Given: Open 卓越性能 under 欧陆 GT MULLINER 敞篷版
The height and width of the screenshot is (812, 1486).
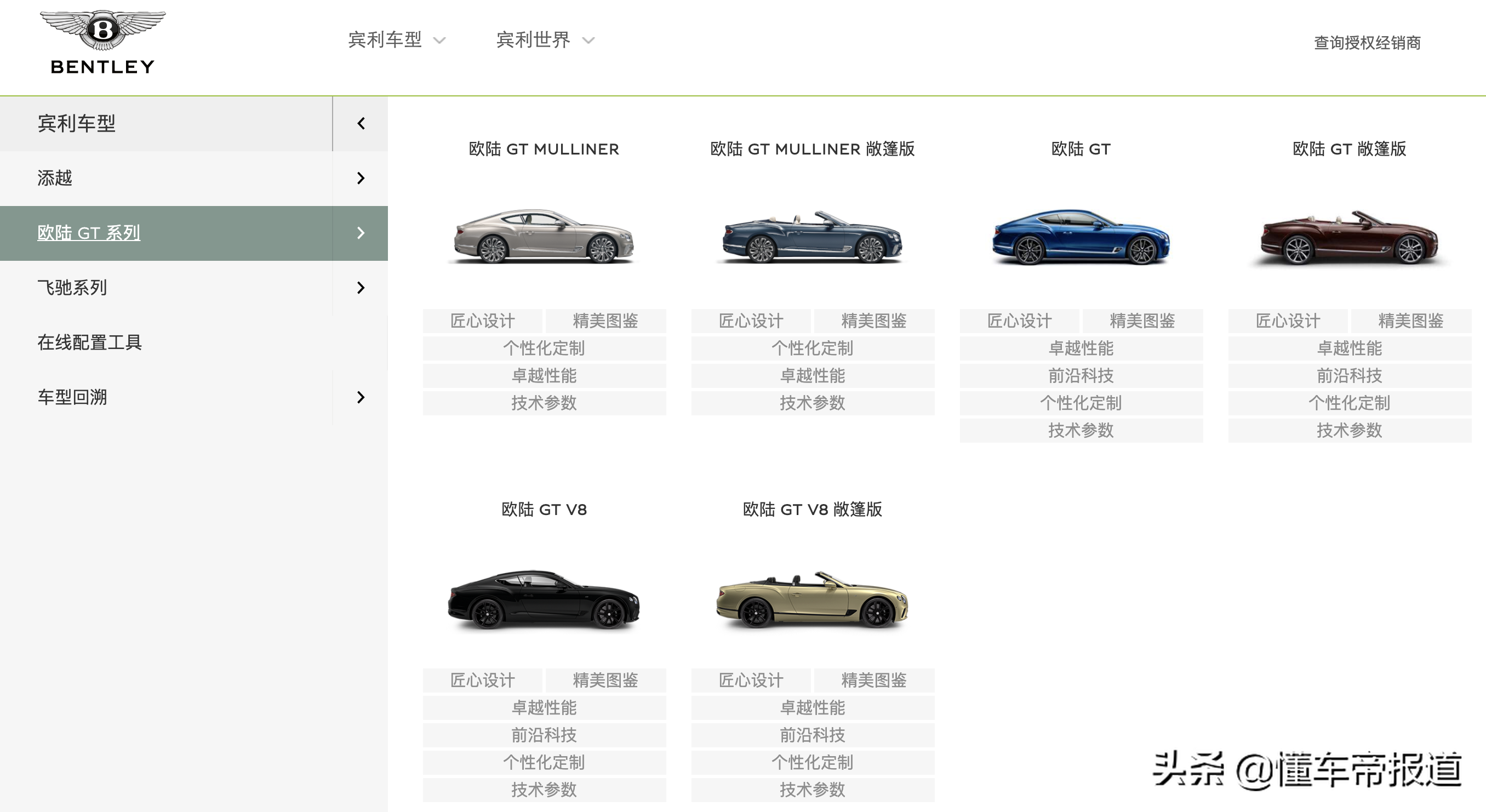Looking at the screenshot, I should (812, 376).
